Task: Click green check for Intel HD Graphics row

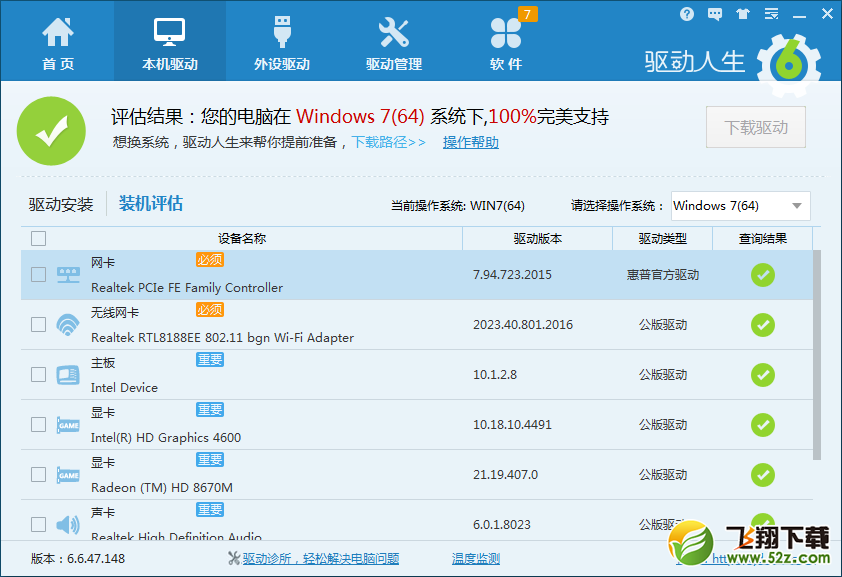Action: [763, 425]
